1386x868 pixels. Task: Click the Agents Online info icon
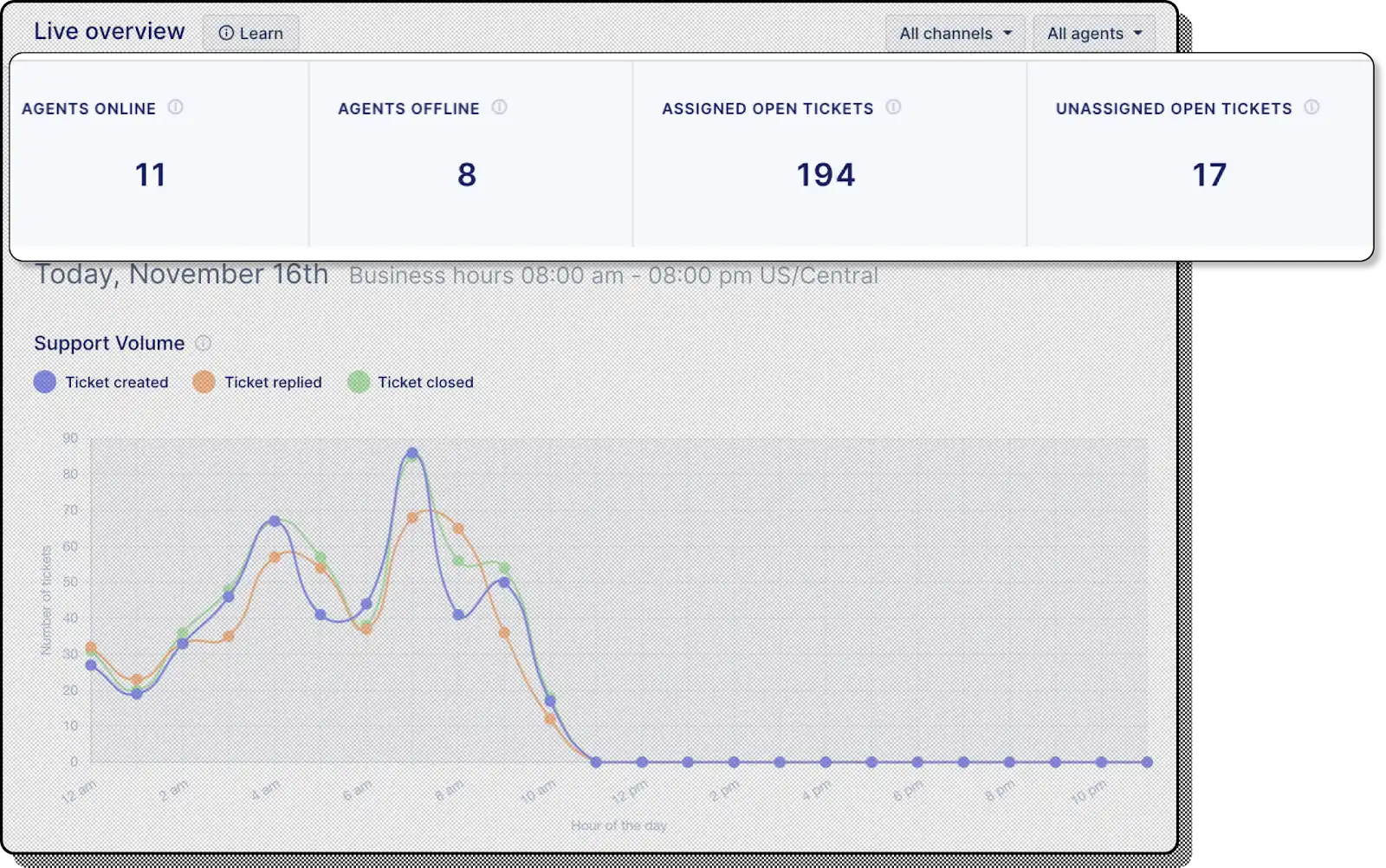tap(175, 107)
